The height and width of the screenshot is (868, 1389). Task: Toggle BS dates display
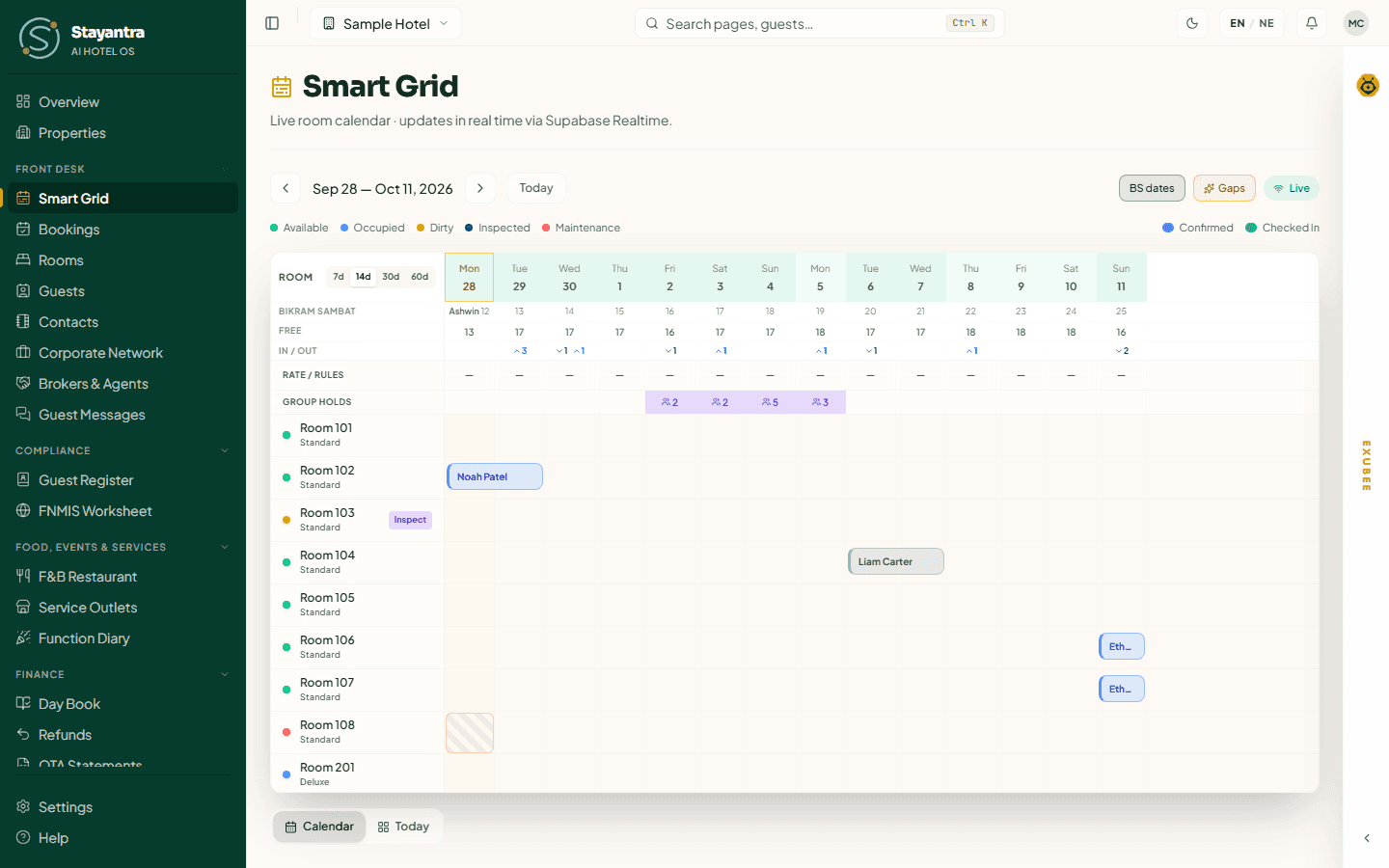pyautogui.click(x=1152, y=188)
